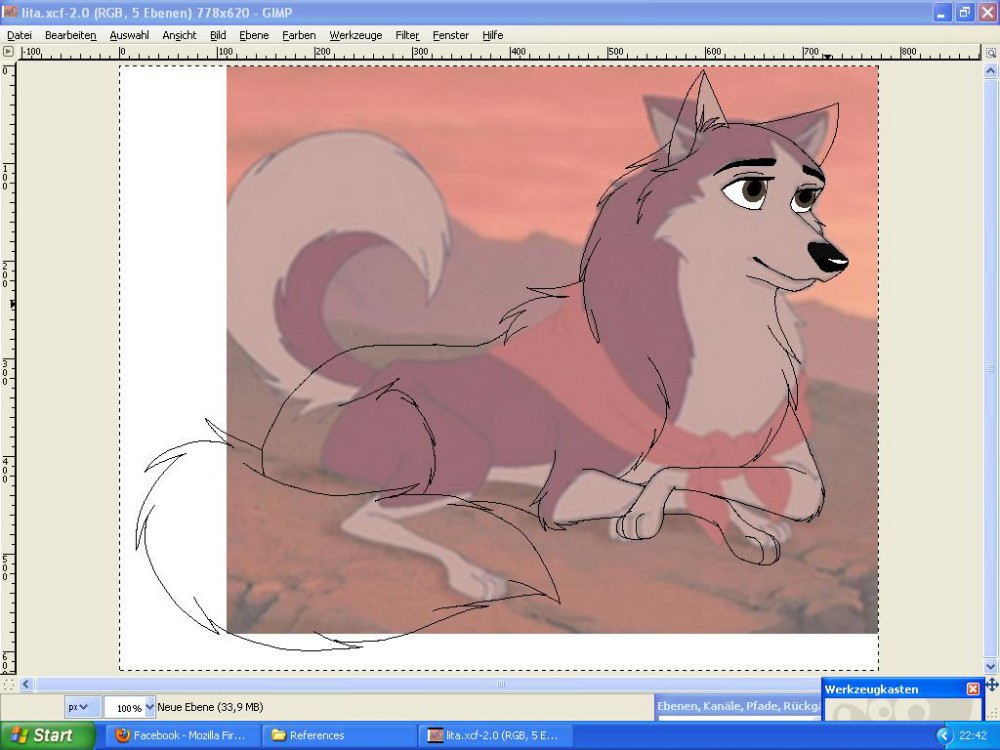
Task: Click the horizontal scrollbar left arrow
Action: 26,684
